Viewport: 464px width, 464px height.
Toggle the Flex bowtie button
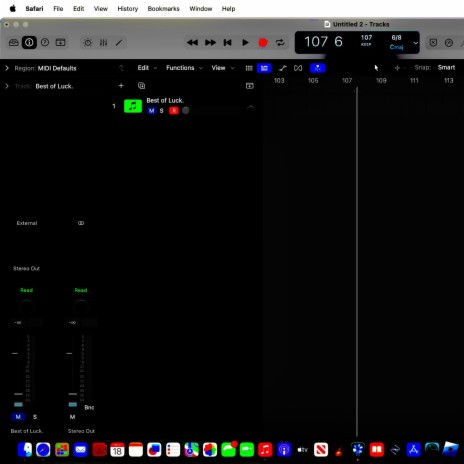coord(298,68)
